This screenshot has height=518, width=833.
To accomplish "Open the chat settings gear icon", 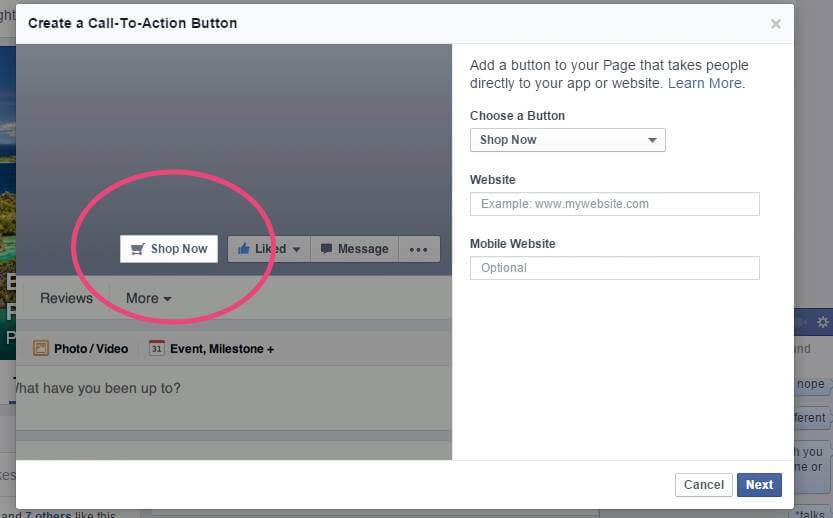I will [x=823, y=322].
